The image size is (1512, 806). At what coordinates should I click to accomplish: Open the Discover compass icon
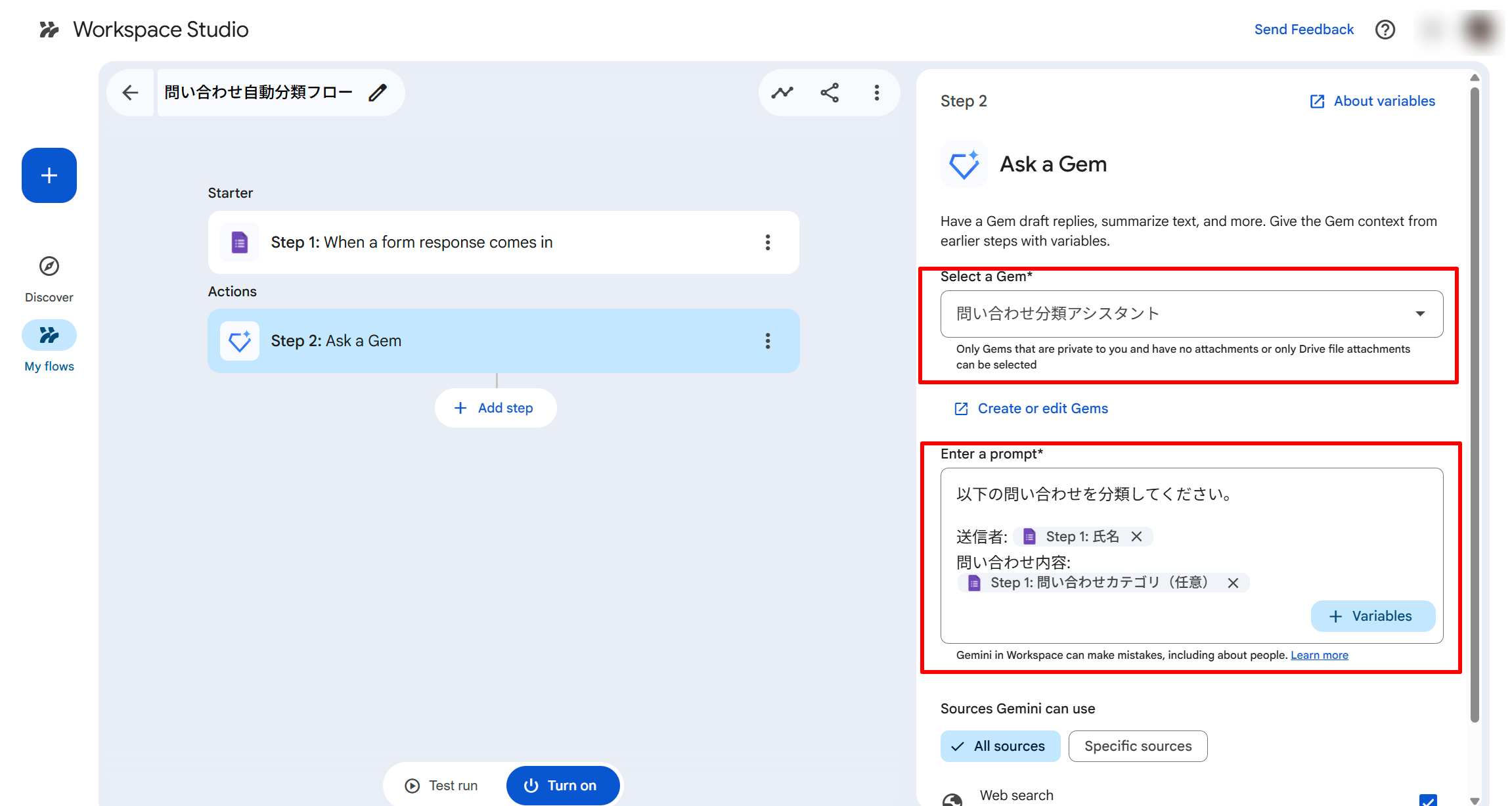(49, 266)
